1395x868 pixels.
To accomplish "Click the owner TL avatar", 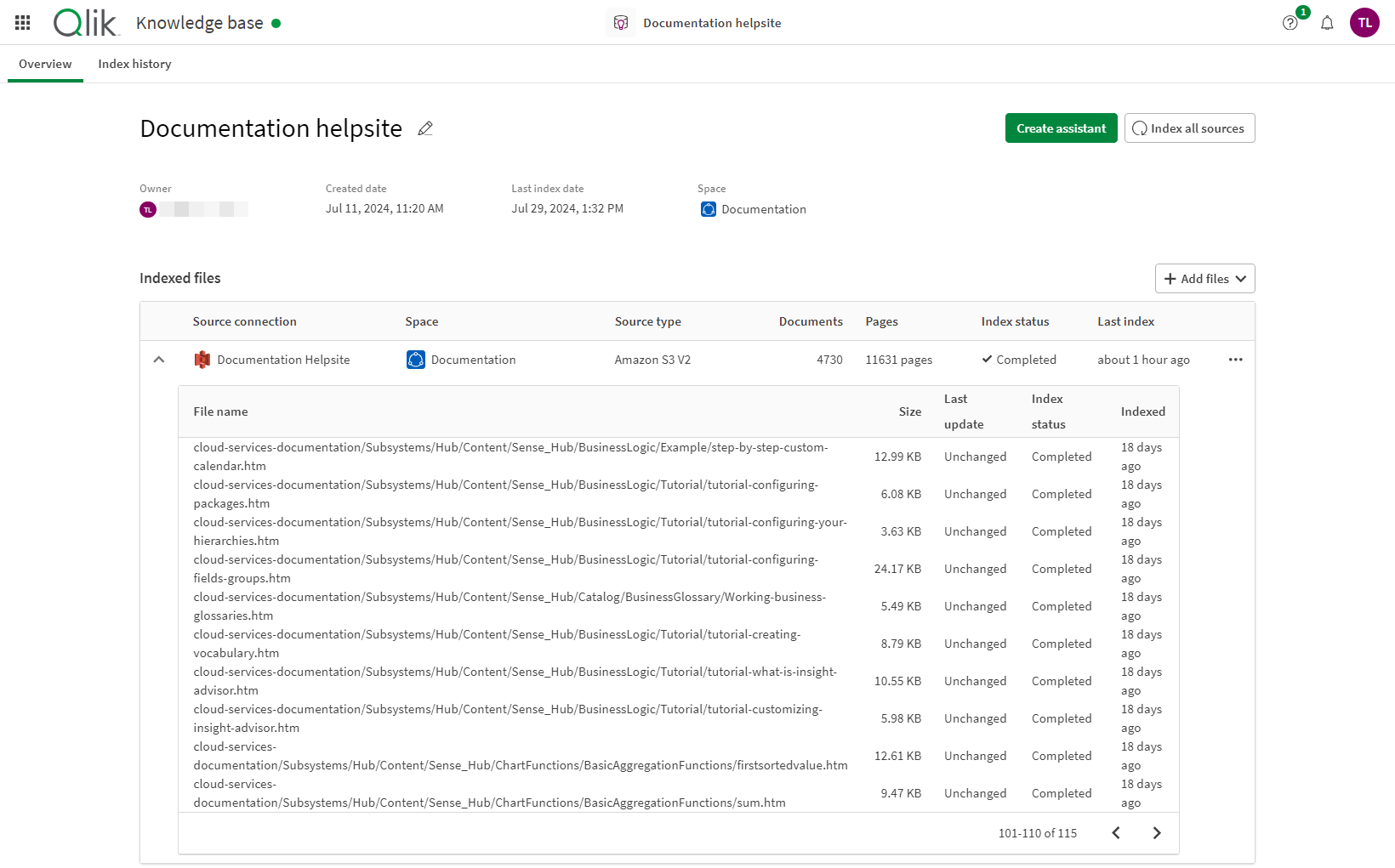I will [148, 209].
